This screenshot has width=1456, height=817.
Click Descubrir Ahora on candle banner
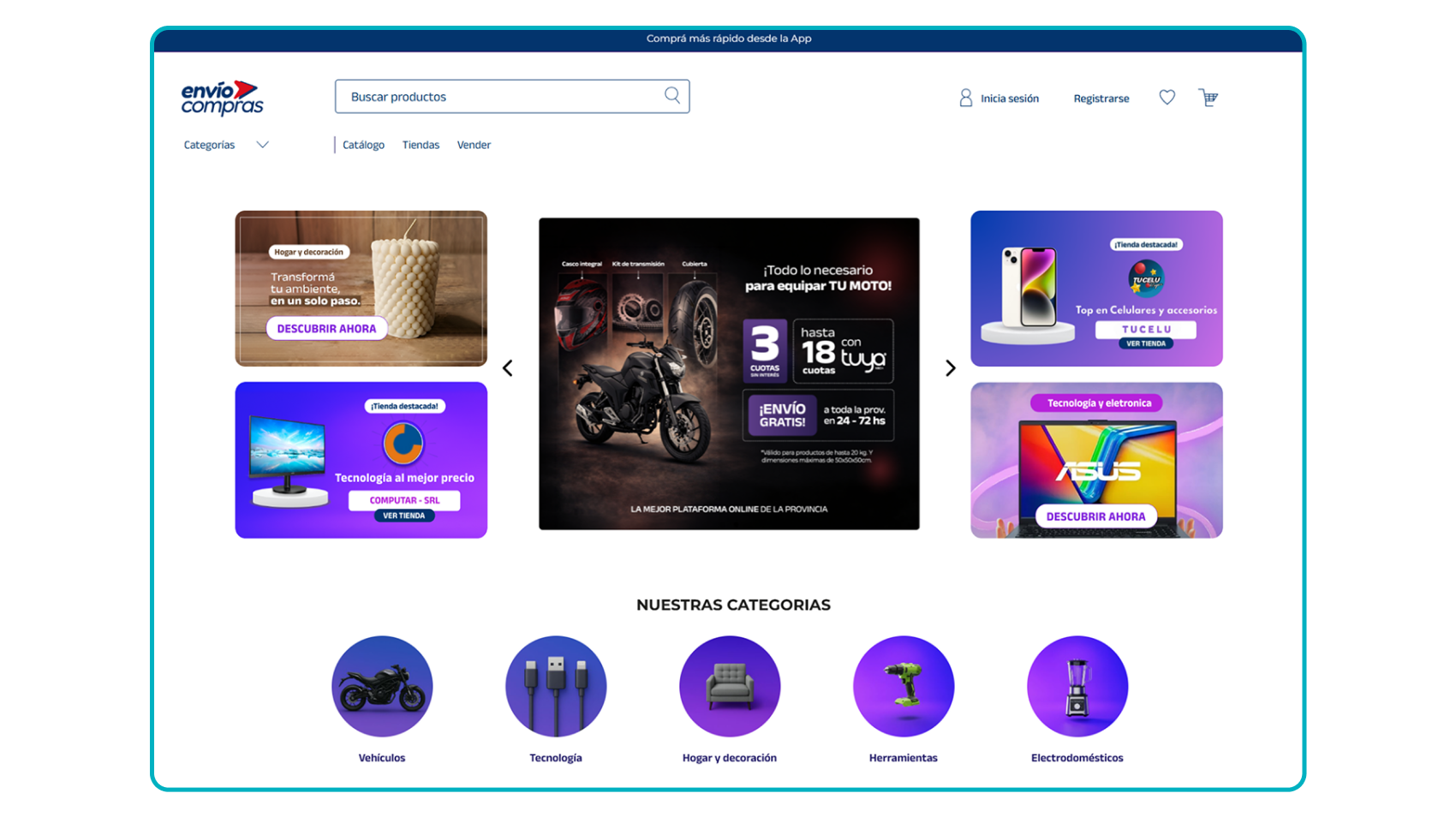tap(326, 329)
